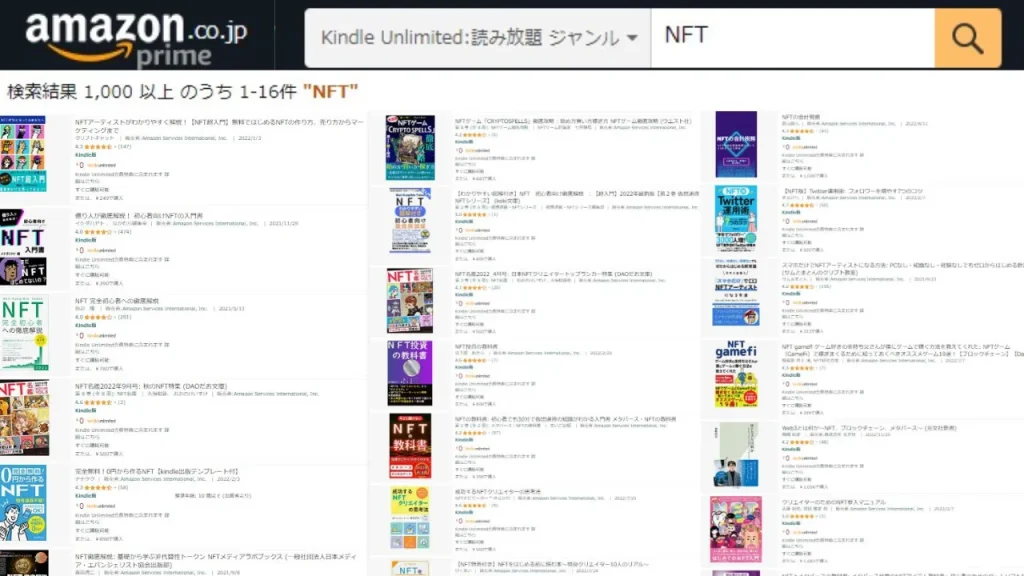Open title link 初心者向けNFTの入門書
Screen dimensions: 1024x576
point(138,216)
